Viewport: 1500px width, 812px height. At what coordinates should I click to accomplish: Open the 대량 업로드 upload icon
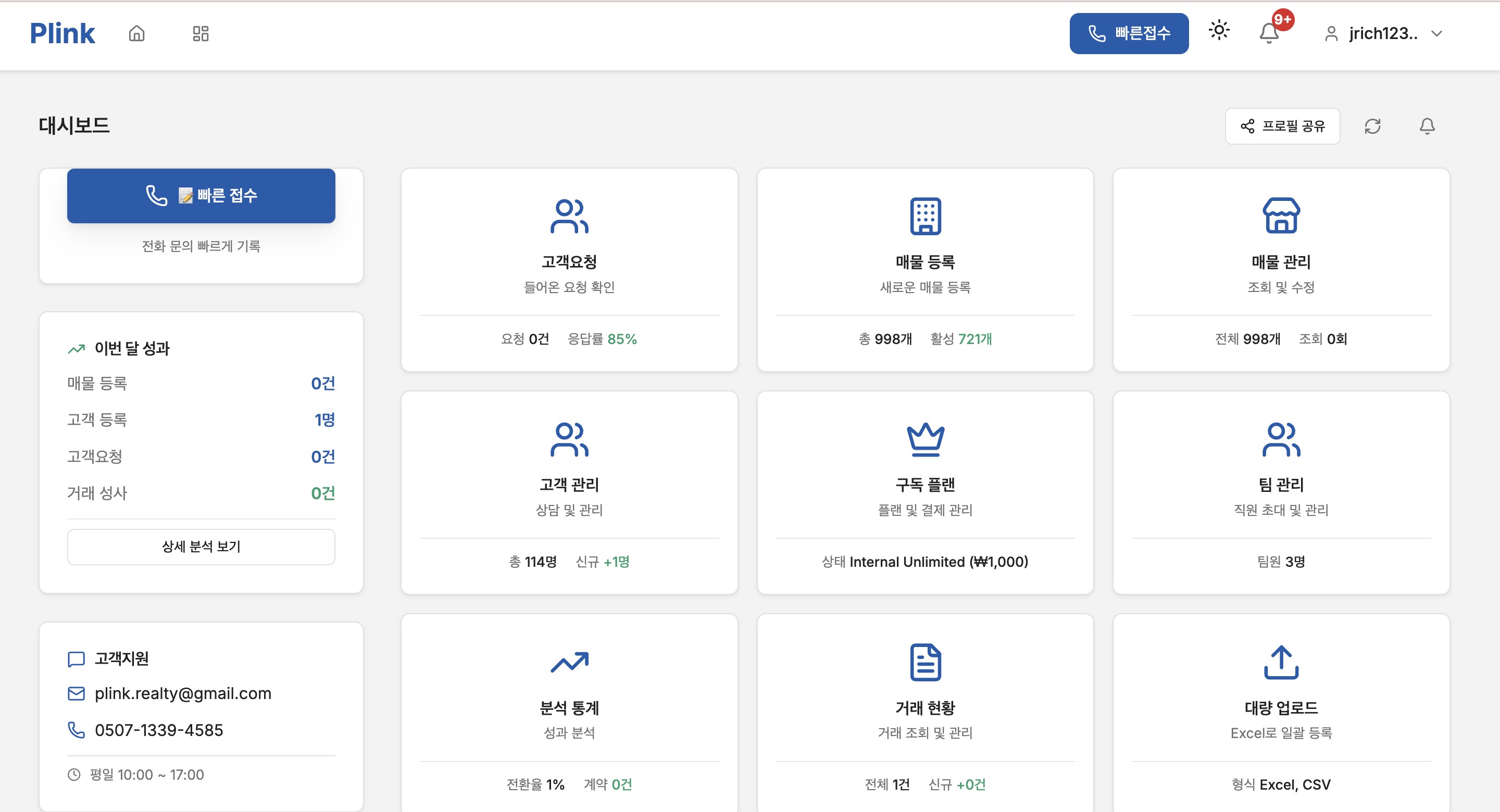1281,662
